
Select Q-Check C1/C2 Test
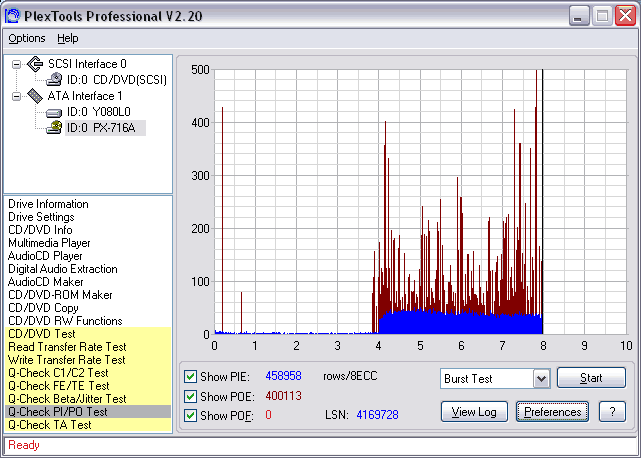[88, 373]
